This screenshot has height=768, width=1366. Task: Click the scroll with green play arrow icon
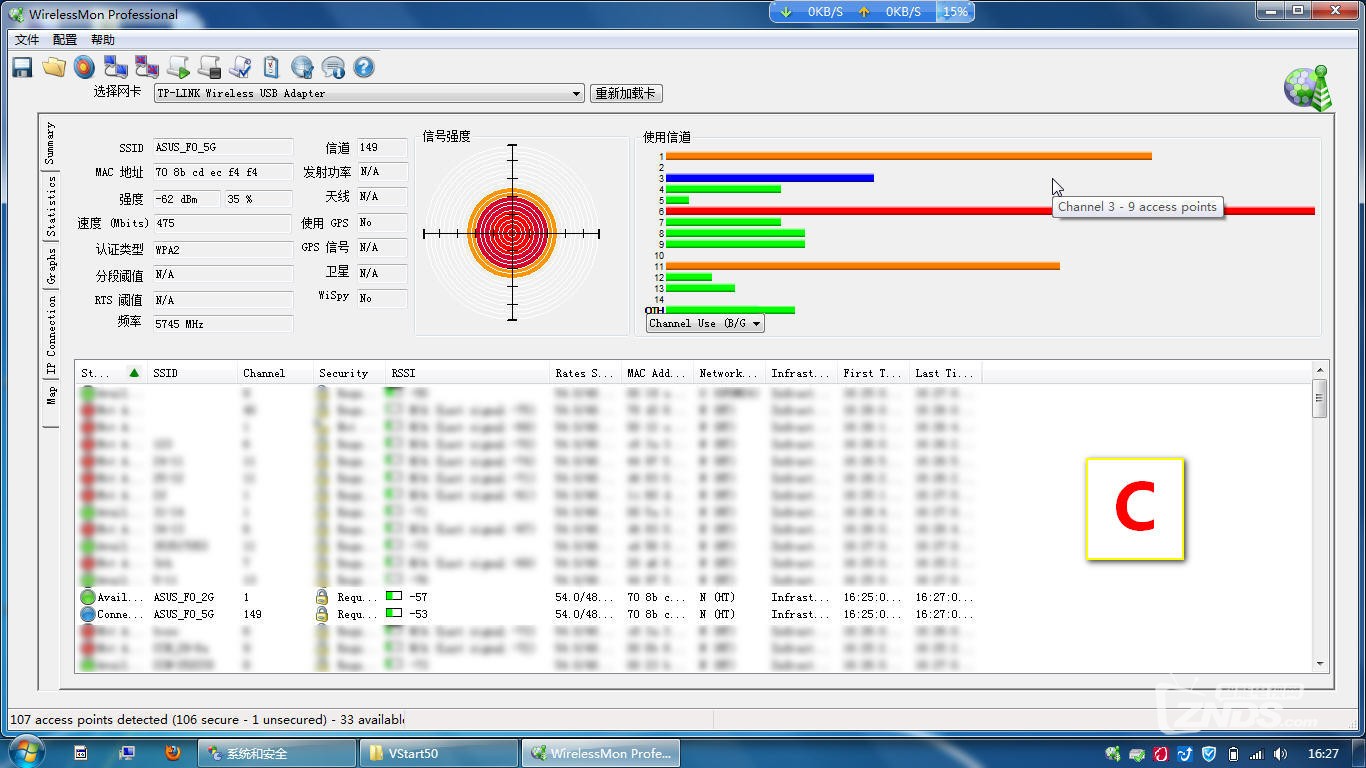pyautogui.click(x=178, y=67)
